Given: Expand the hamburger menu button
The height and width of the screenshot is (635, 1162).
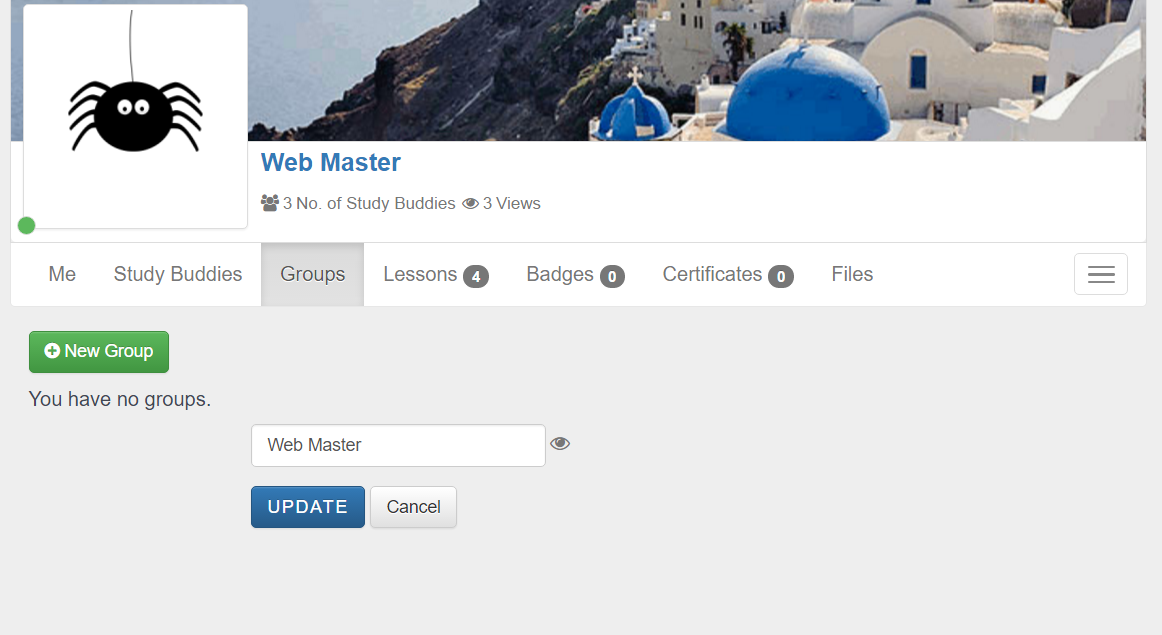Looking at the screenshot, I should pos(1101,274).
